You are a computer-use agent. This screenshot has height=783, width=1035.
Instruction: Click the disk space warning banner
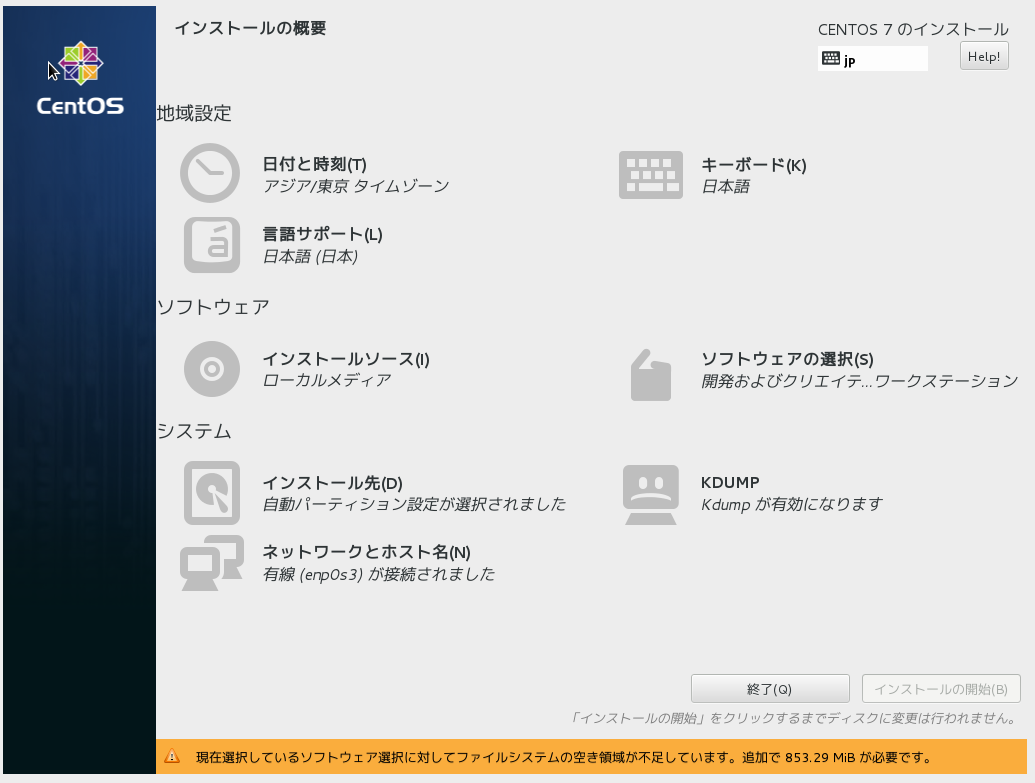pyautogui.click(x=595, y=759)
